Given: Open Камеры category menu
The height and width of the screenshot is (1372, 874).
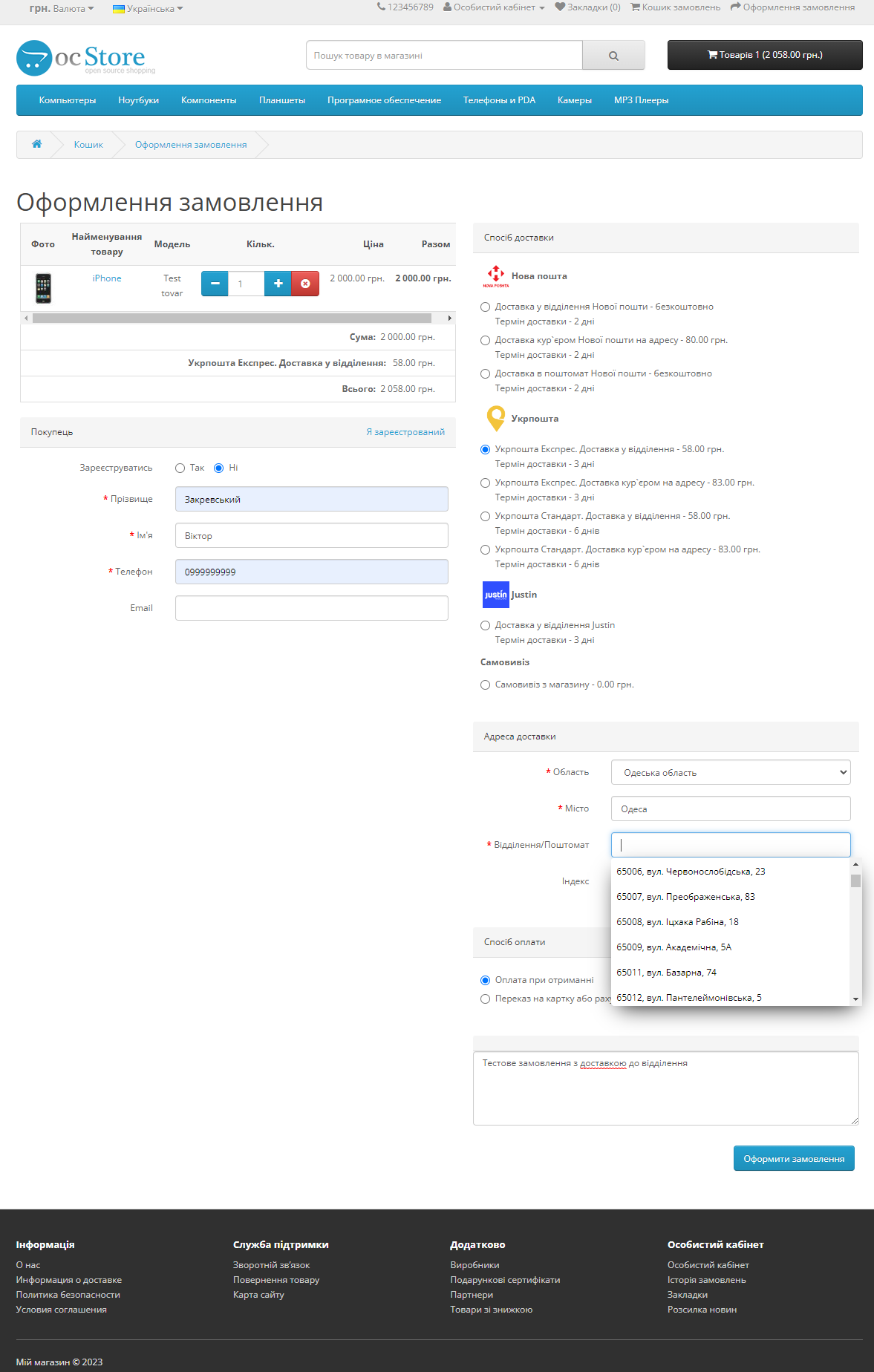Looking at the screenshot, I should point(575,100).
